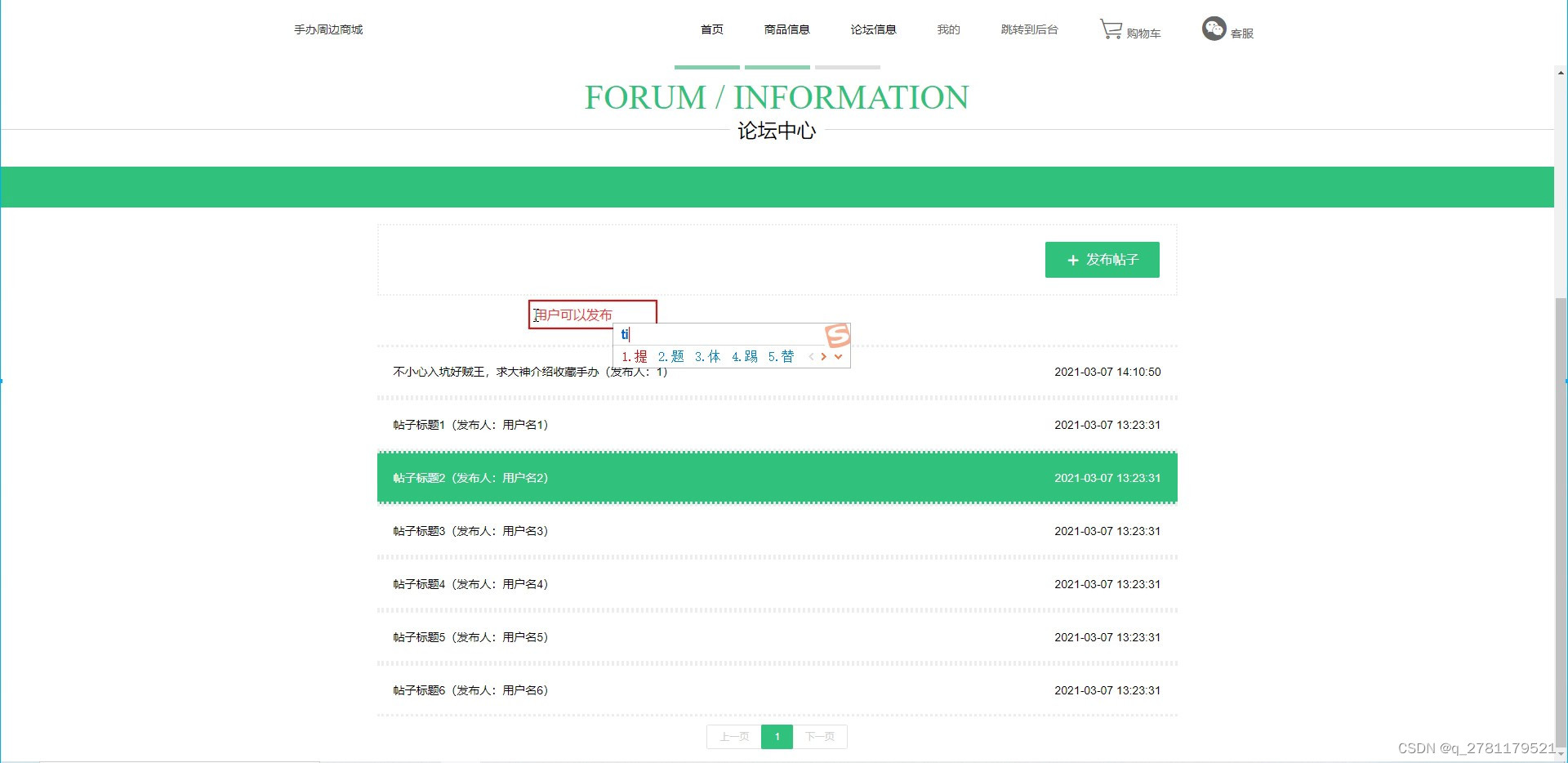Show previous IME candidate page arrow
This screenshot has height=763, width=1568.
point(811,356)
